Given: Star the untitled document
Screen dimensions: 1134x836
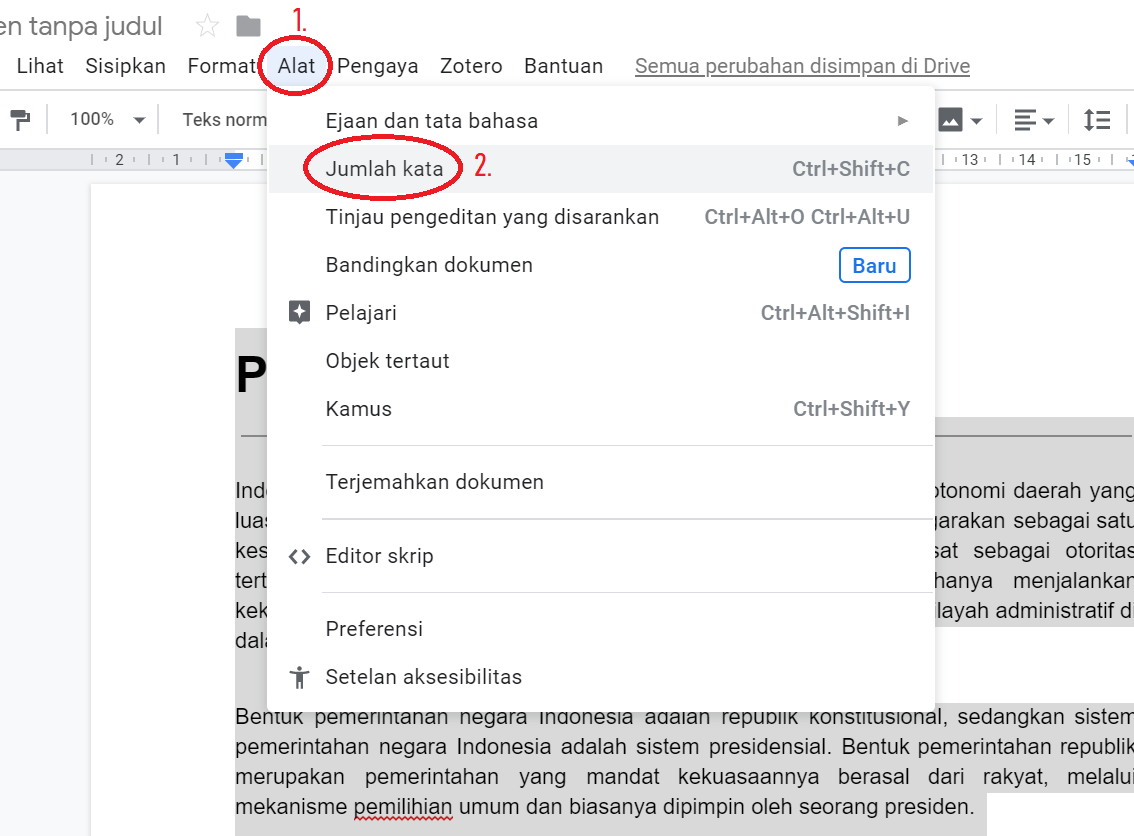Looking at the screenshot, I should tap(207, 26).
